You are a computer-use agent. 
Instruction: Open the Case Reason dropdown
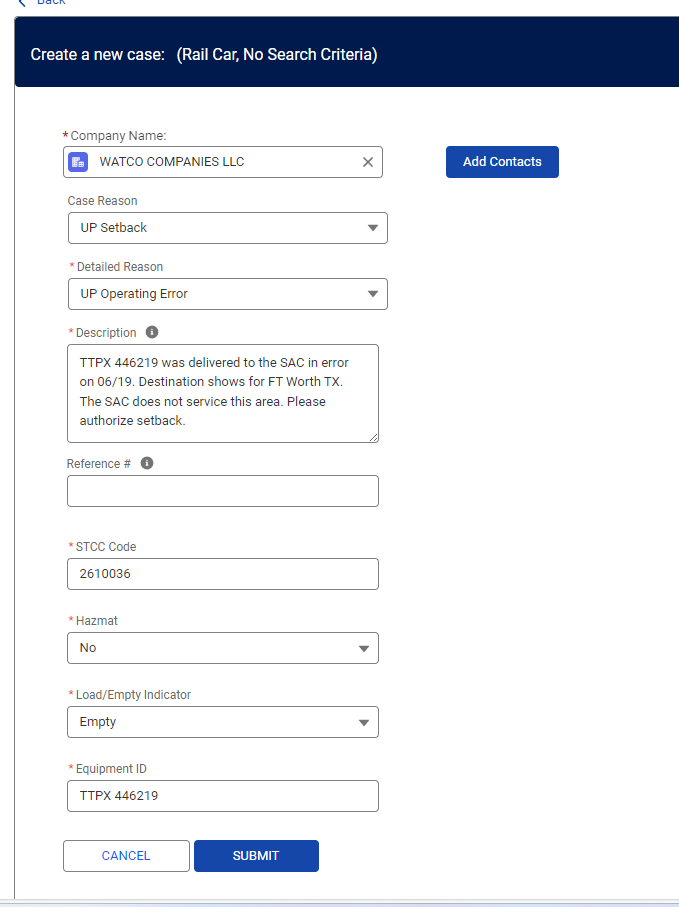pyautogui.click(x=228, y=228)
